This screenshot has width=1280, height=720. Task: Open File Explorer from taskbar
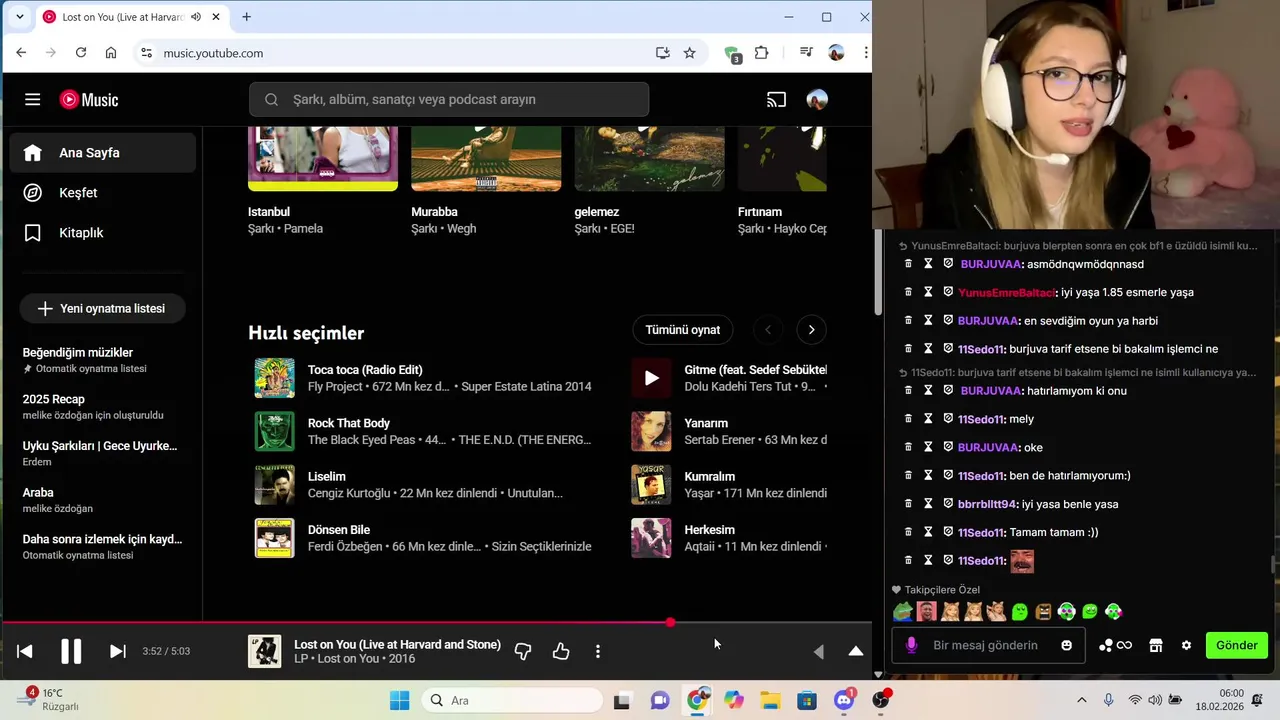(x=770, y=700)
